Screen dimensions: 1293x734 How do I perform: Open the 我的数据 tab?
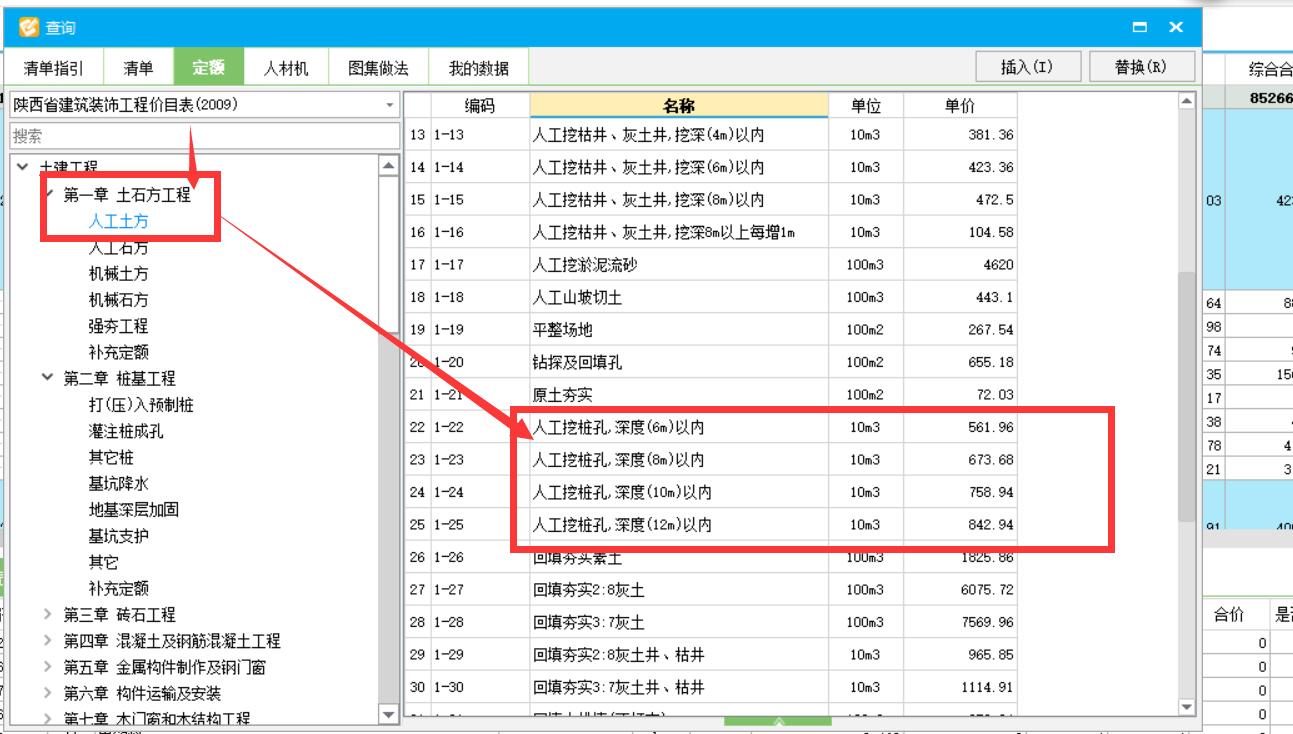(478, 68)
